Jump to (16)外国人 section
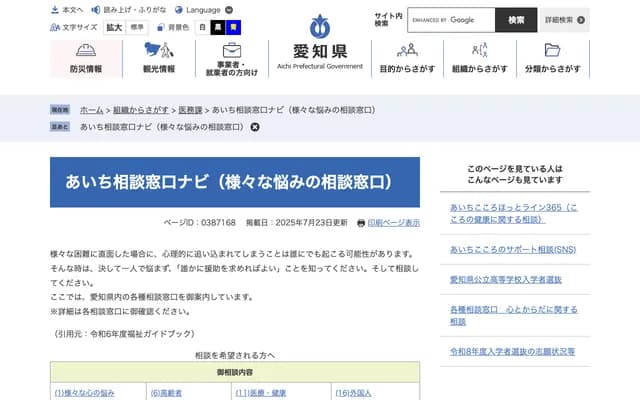The width and height of the screenshot is (640, 400). tap(353, 393)
